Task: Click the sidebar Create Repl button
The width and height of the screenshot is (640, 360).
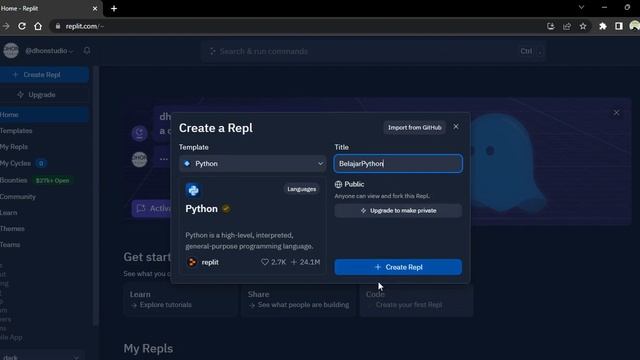Action: [44, 75]
